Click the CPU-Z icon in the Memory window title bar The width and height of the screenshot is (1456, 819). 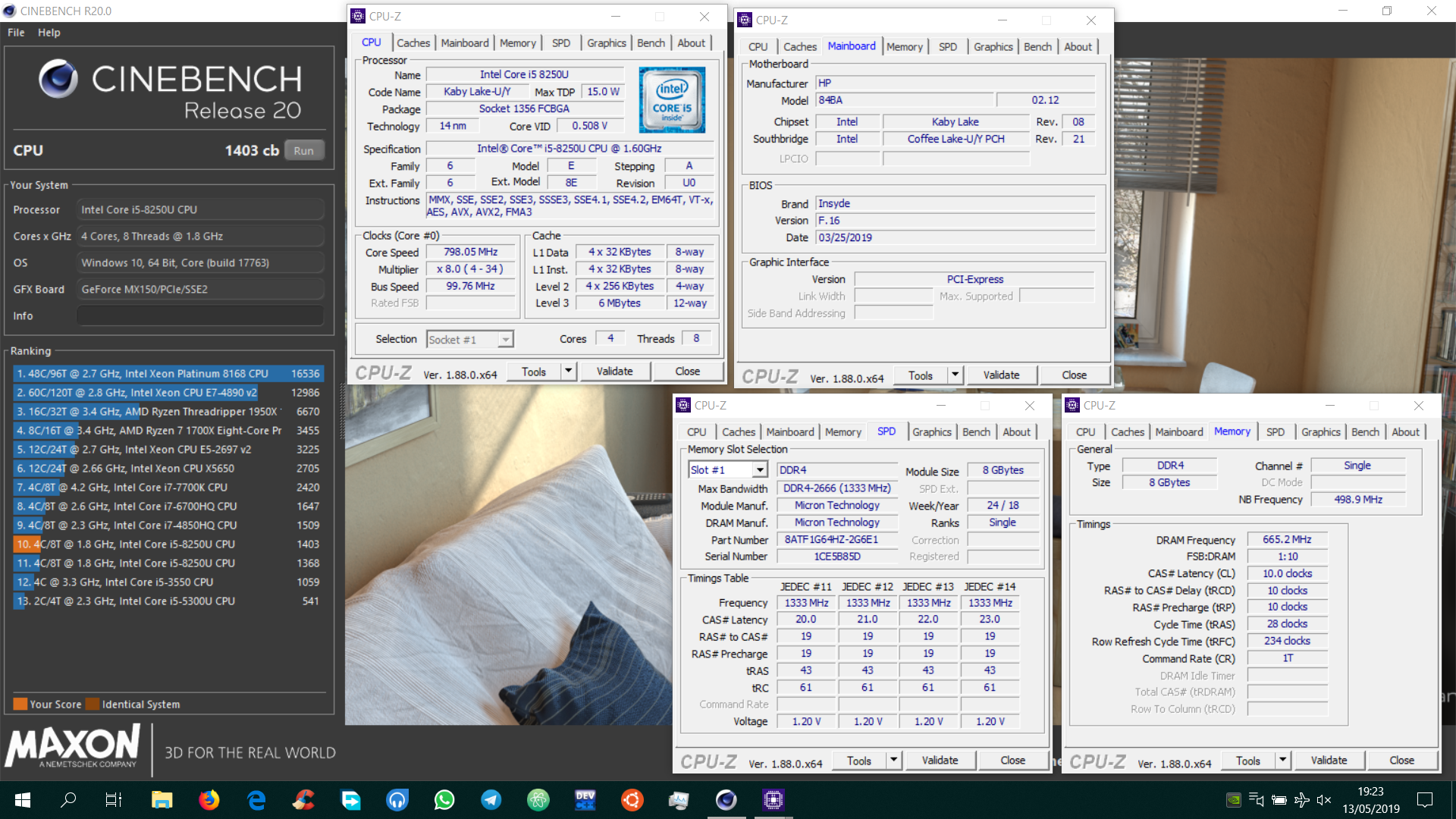[1072, 406]
